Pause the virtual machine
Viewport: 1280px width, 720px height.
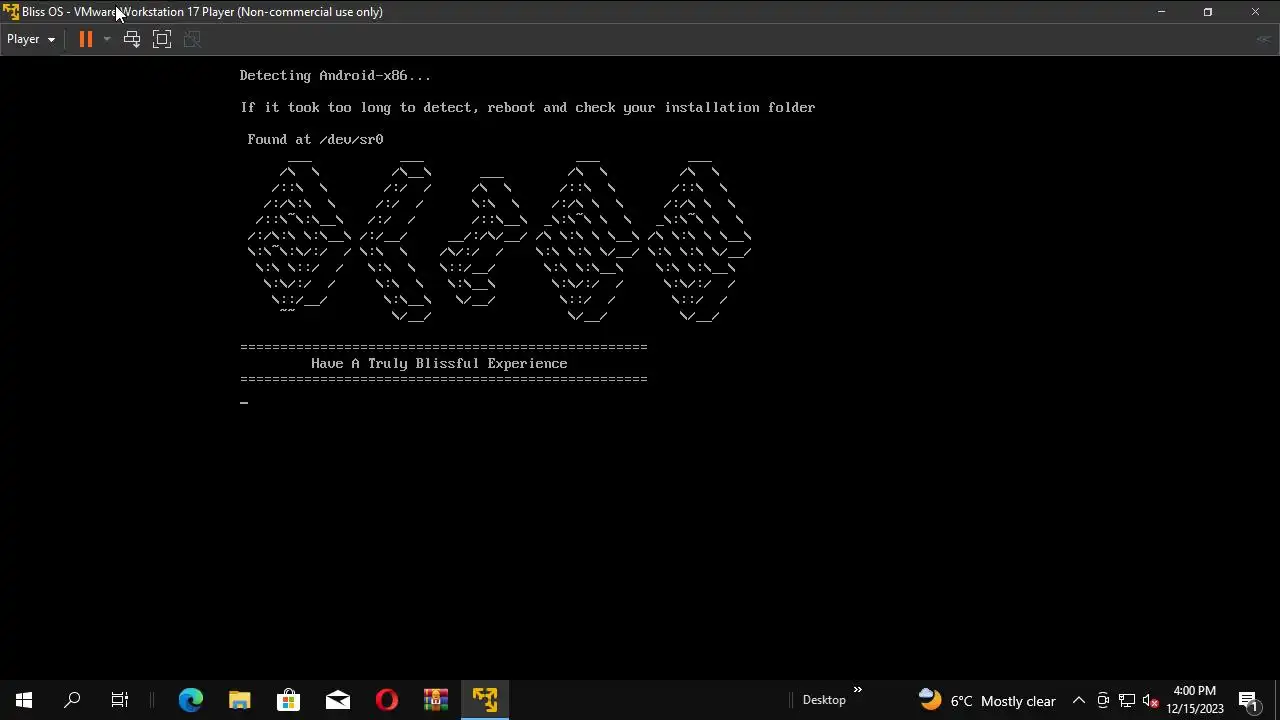[x=85, y=39]
